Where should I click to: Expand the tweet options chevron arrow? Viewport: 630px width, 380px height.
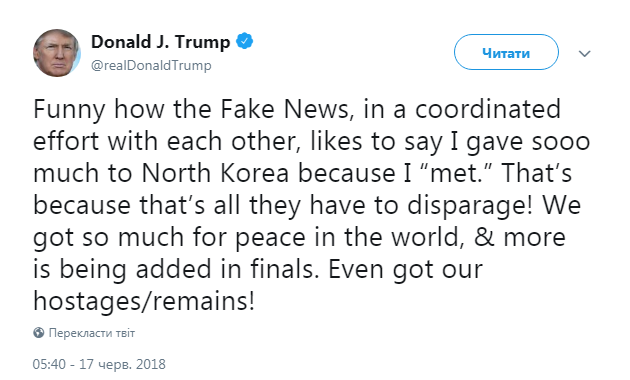coord(585,53)
